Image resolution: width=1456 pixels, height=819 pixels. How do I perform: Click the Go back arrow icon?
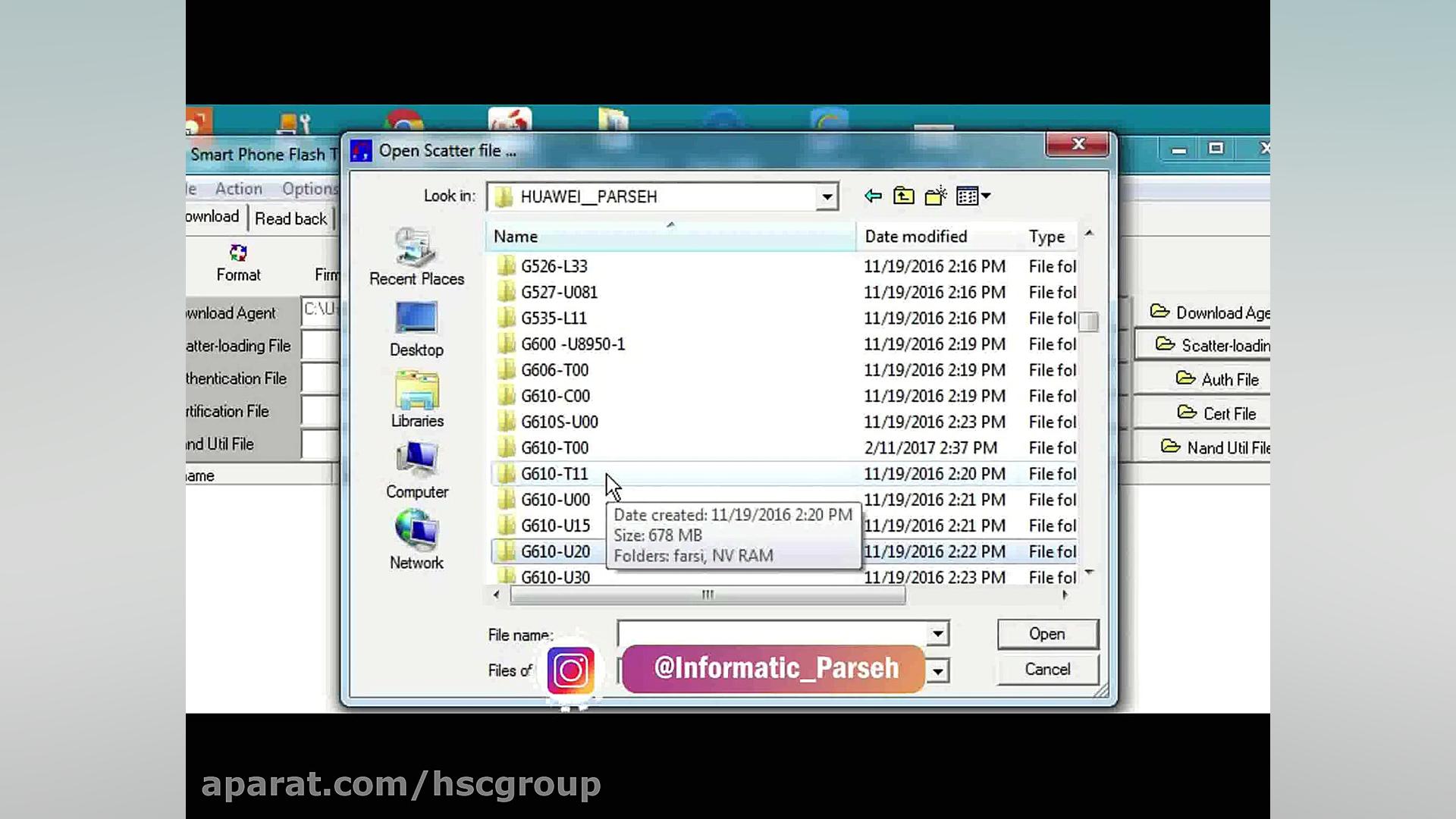[x=873, y=196]
